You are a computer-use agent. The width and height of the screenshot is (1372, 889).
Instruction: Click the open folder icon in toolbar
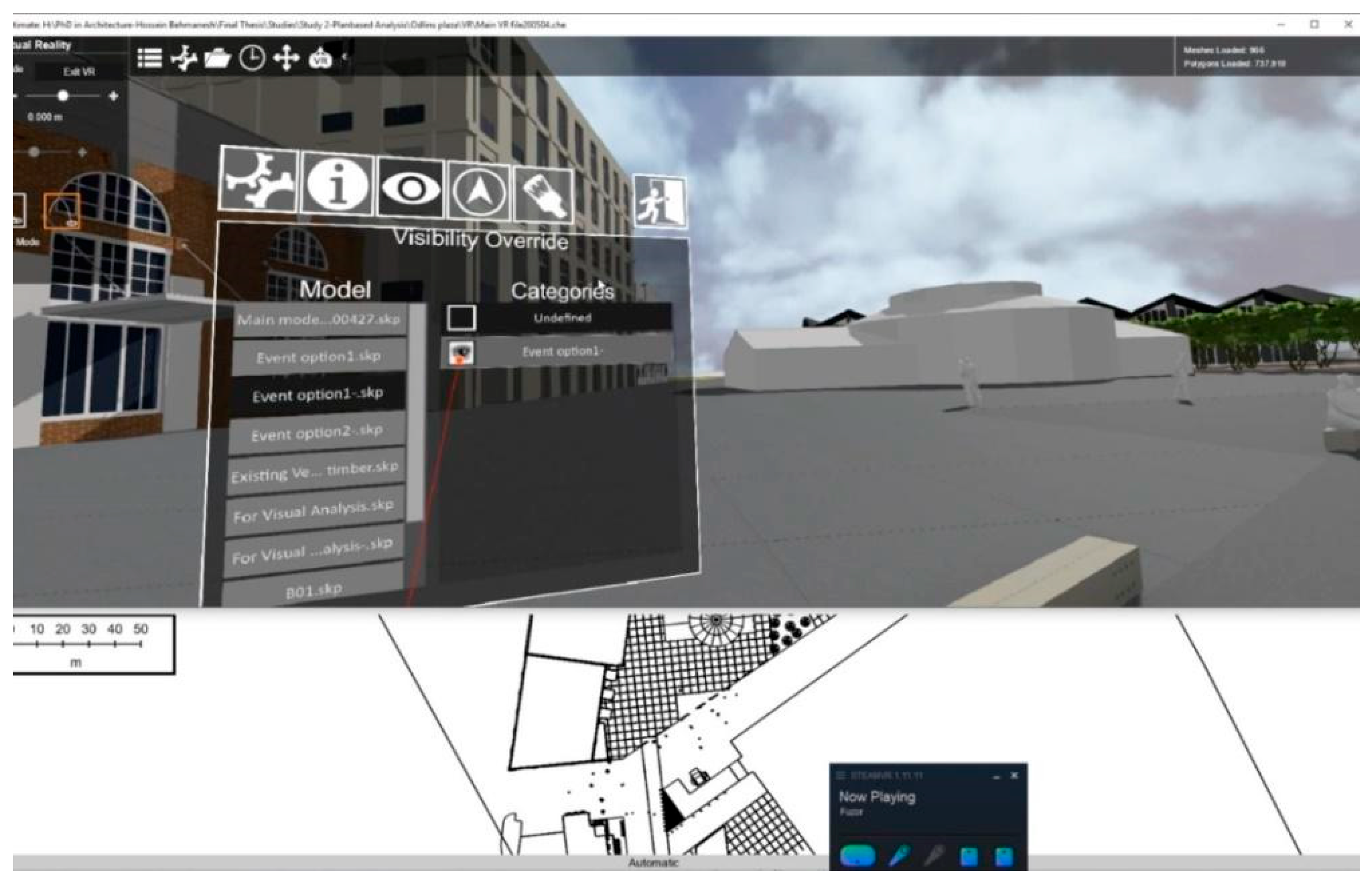217,58
